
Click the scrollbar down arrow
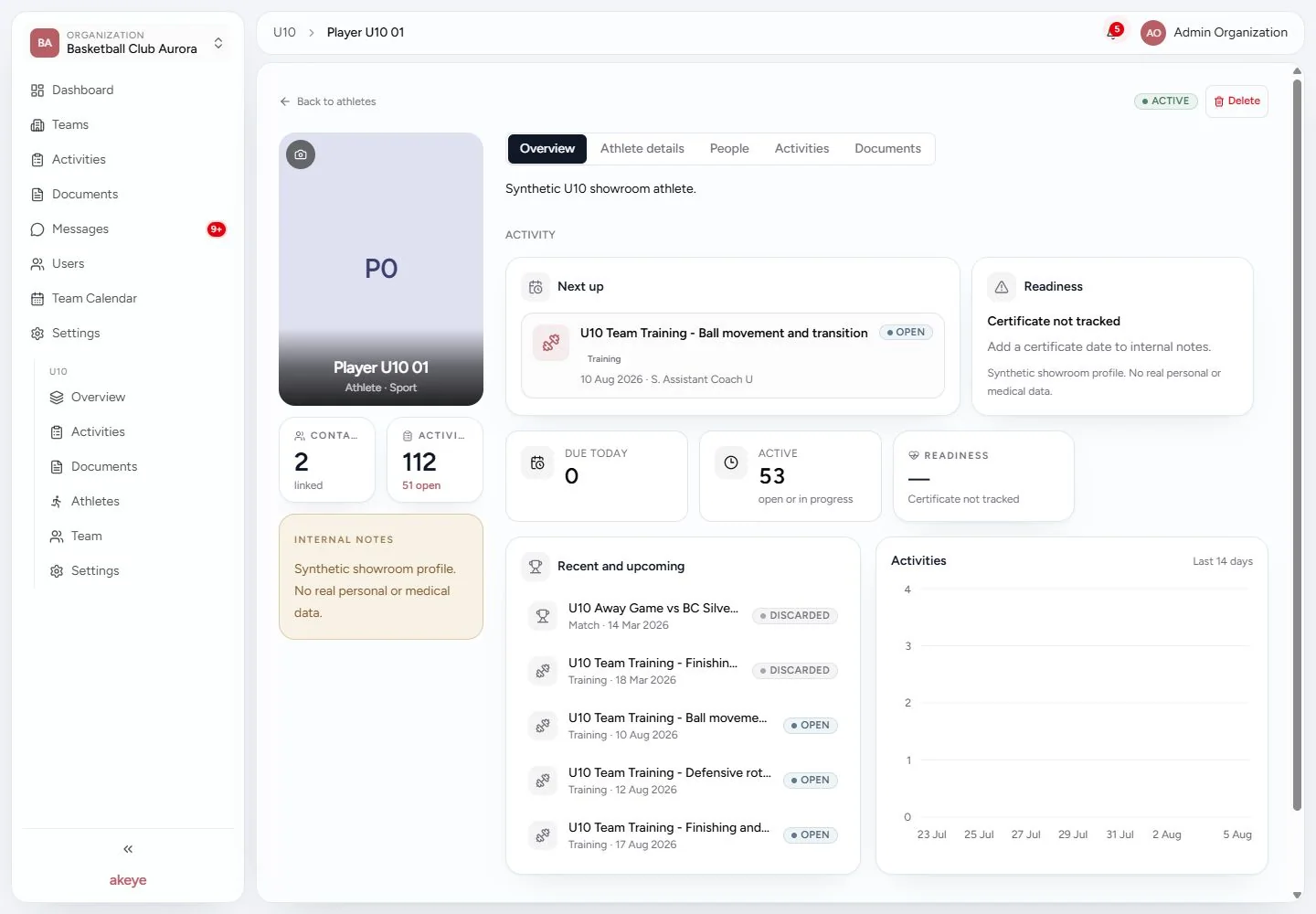click(x=1297, y=896)
